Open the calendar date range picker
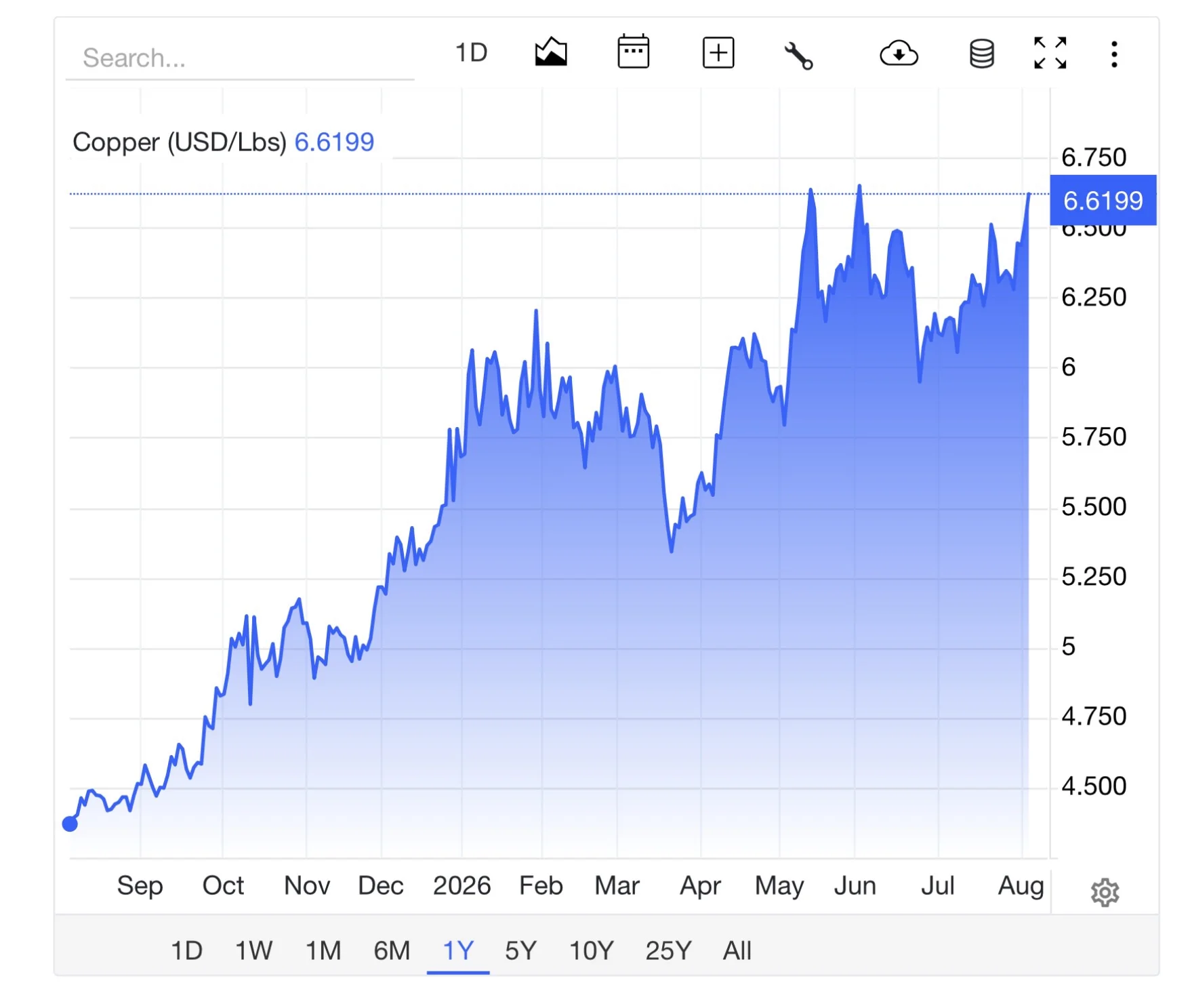 click(x=633, y=52)
